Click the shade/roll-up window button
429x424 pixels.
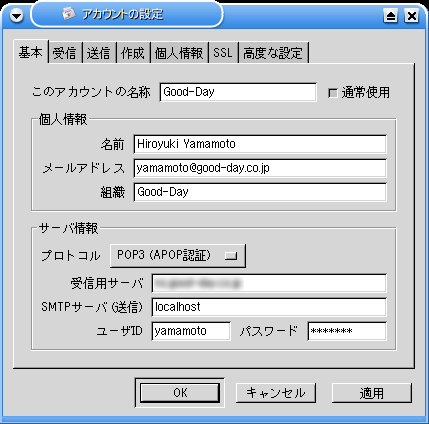pyautogui.click(x=390, y=15)
